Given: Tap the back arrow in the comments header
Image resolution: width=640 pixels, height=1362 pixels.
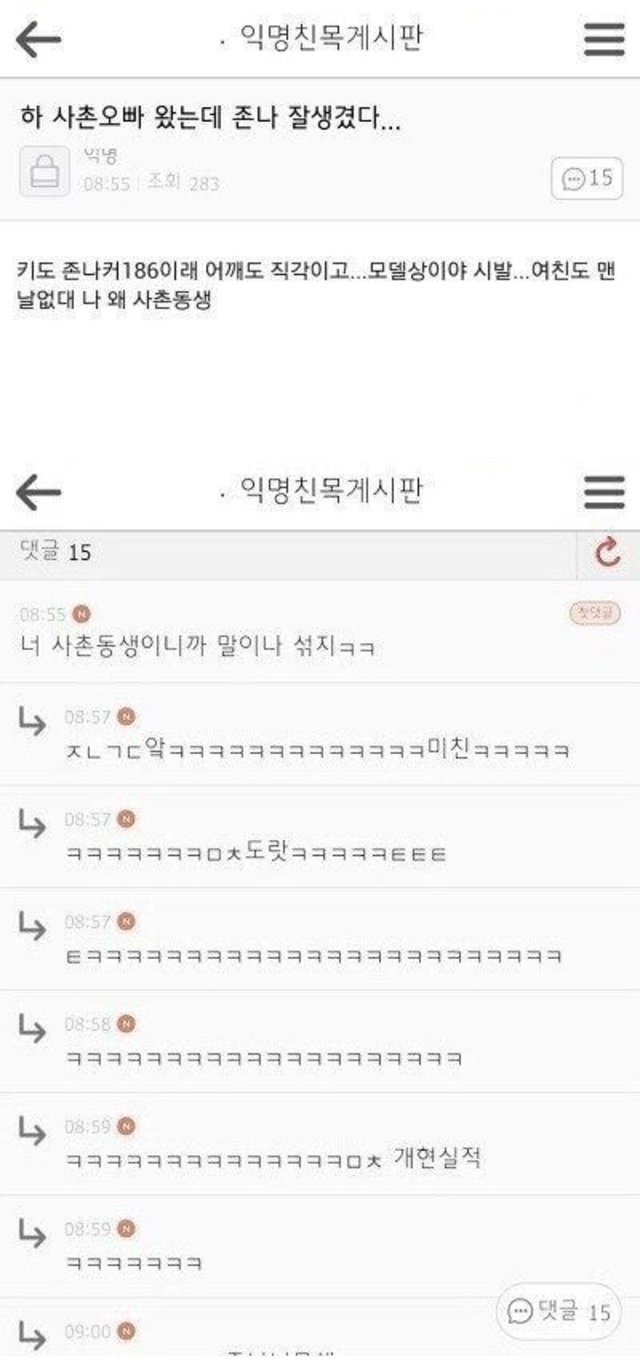Looking at the screenshot, I should [x=39, y=491].
